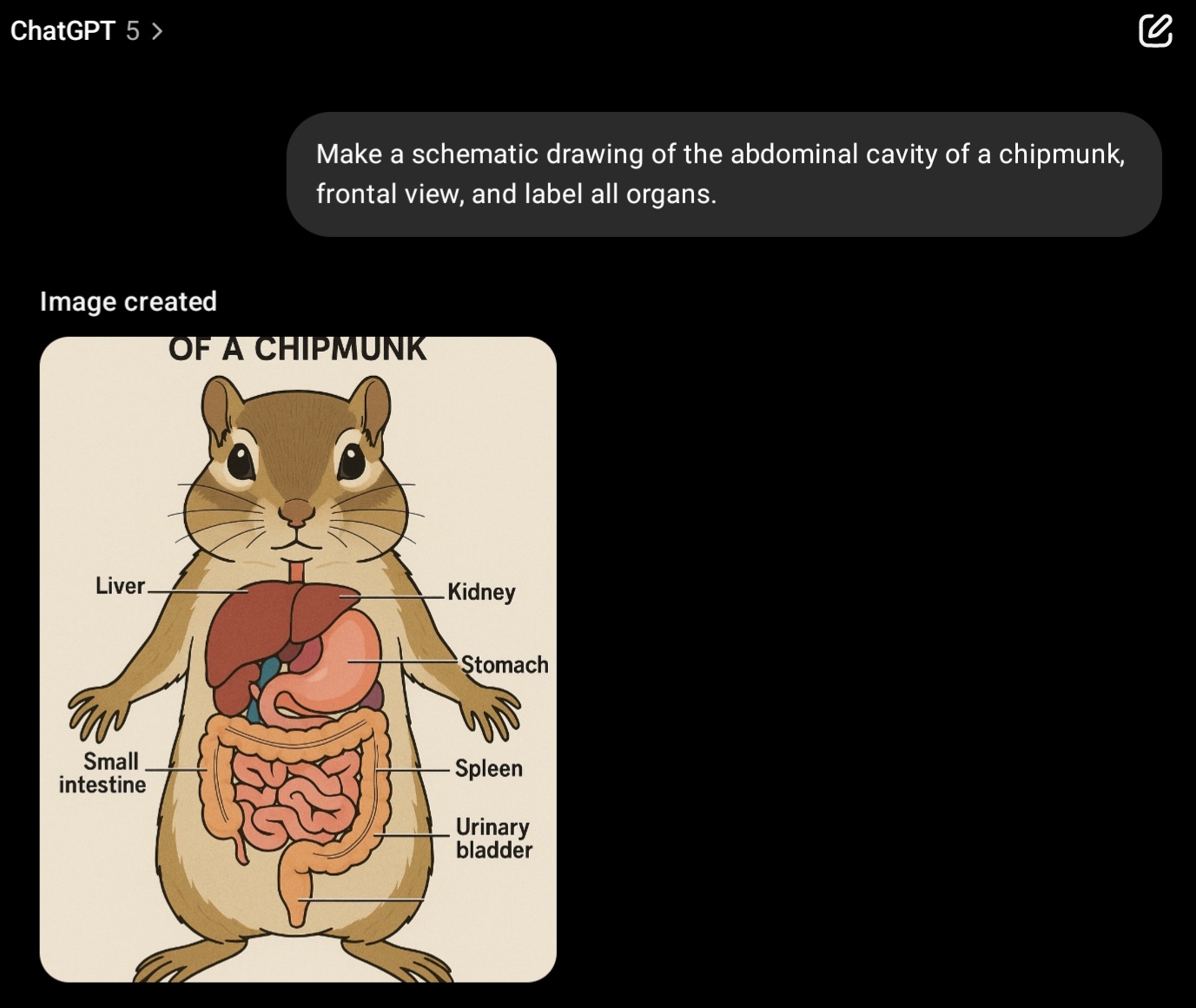Start a new chat with compose icon
This screenshot has width=1196, height=1008.
pyautogui.click(x=1155, y=30)
